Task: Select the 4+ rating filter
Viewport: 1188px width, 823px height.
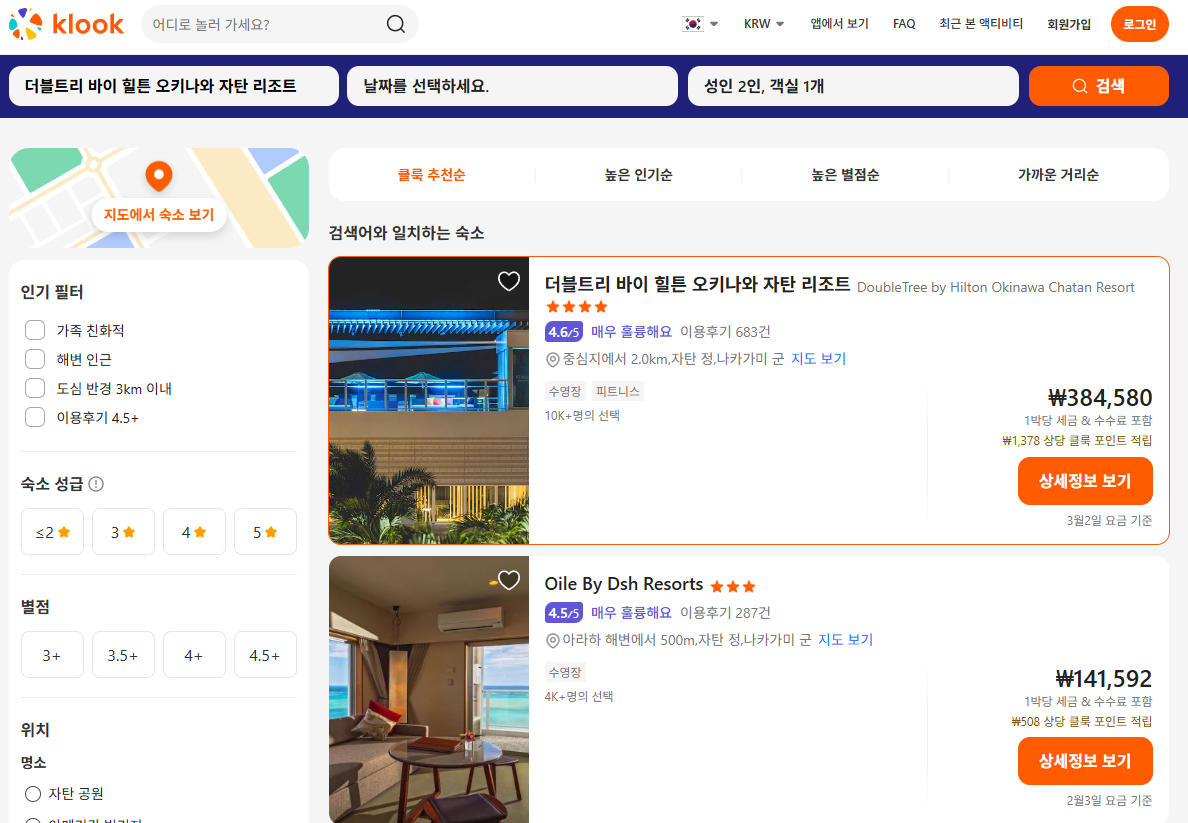Action: click(194, 655)
